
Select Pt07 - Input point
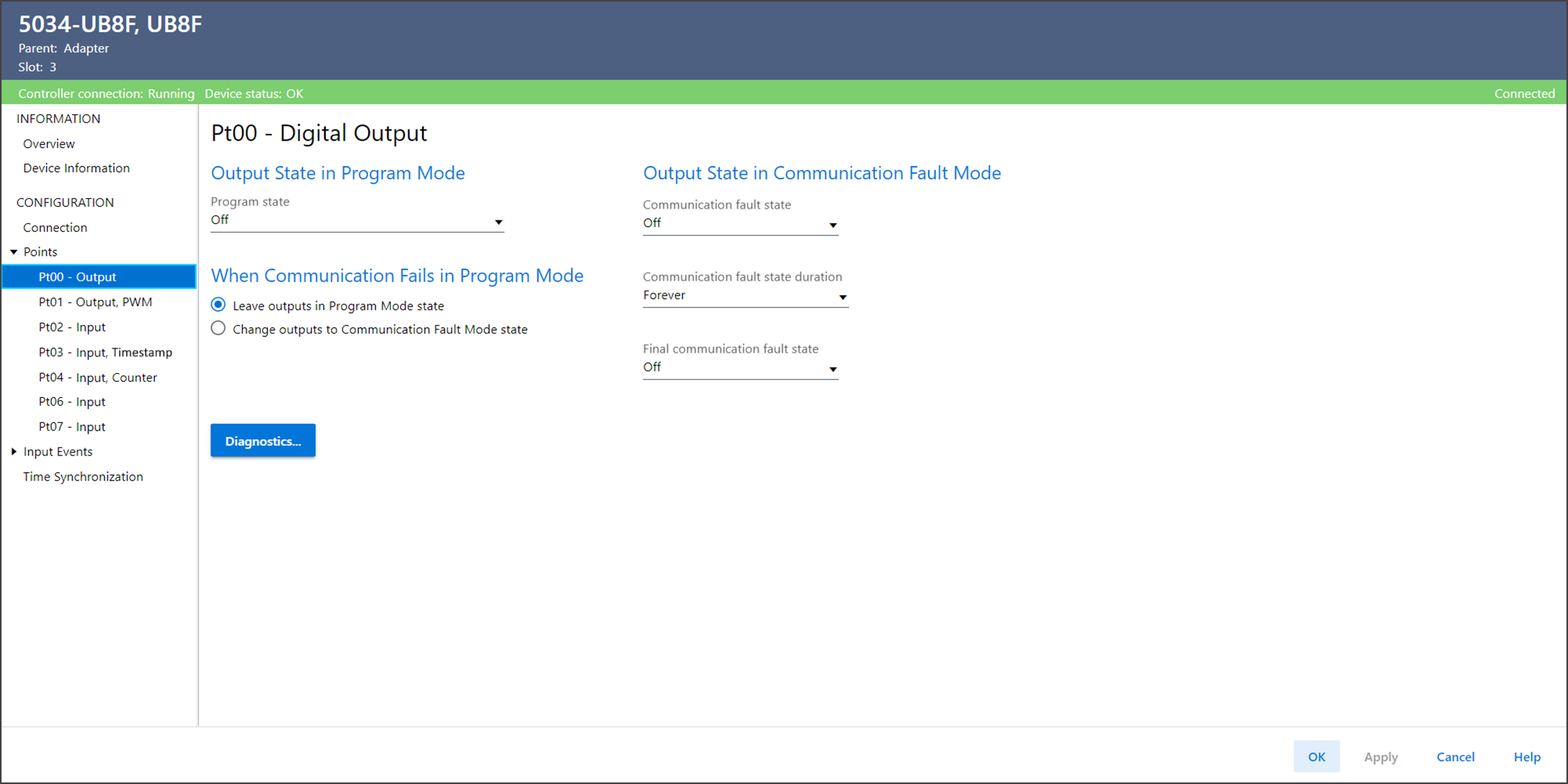click(x=72, y=427)
